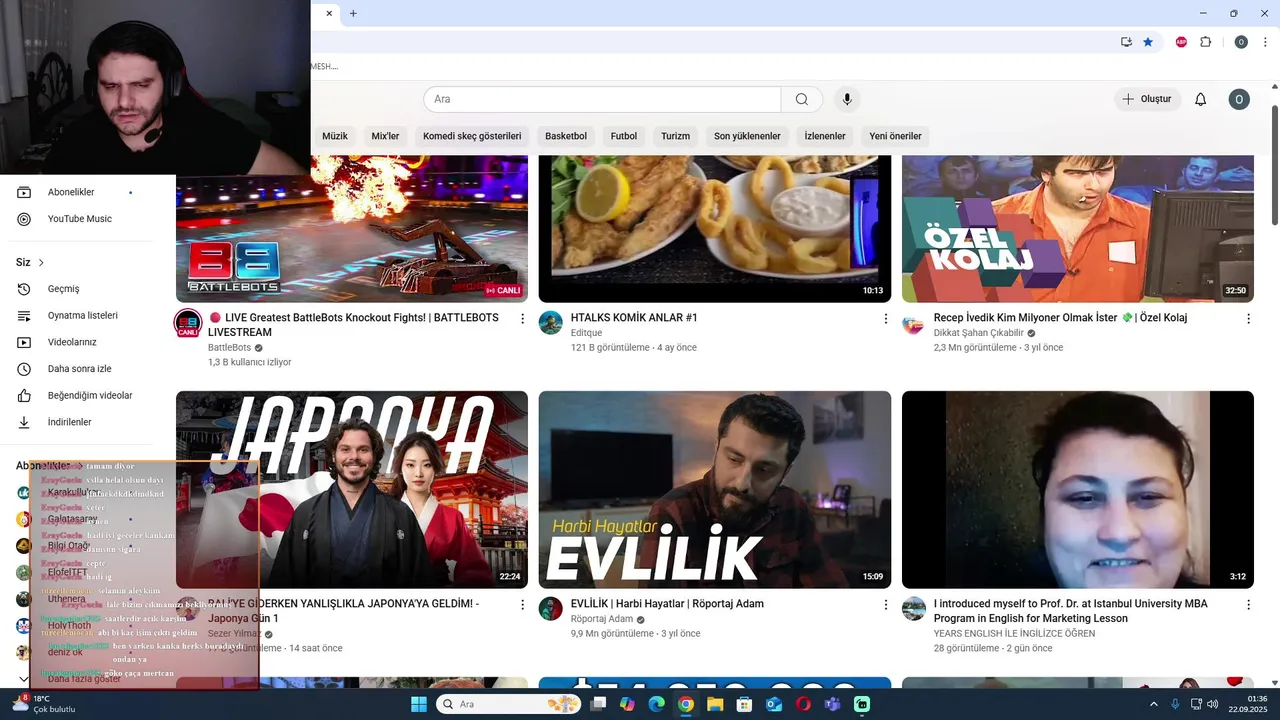Viewport: 1280px width, 720px height.
Task: Select the Müzik filter chip
Action: pos(335,136)
